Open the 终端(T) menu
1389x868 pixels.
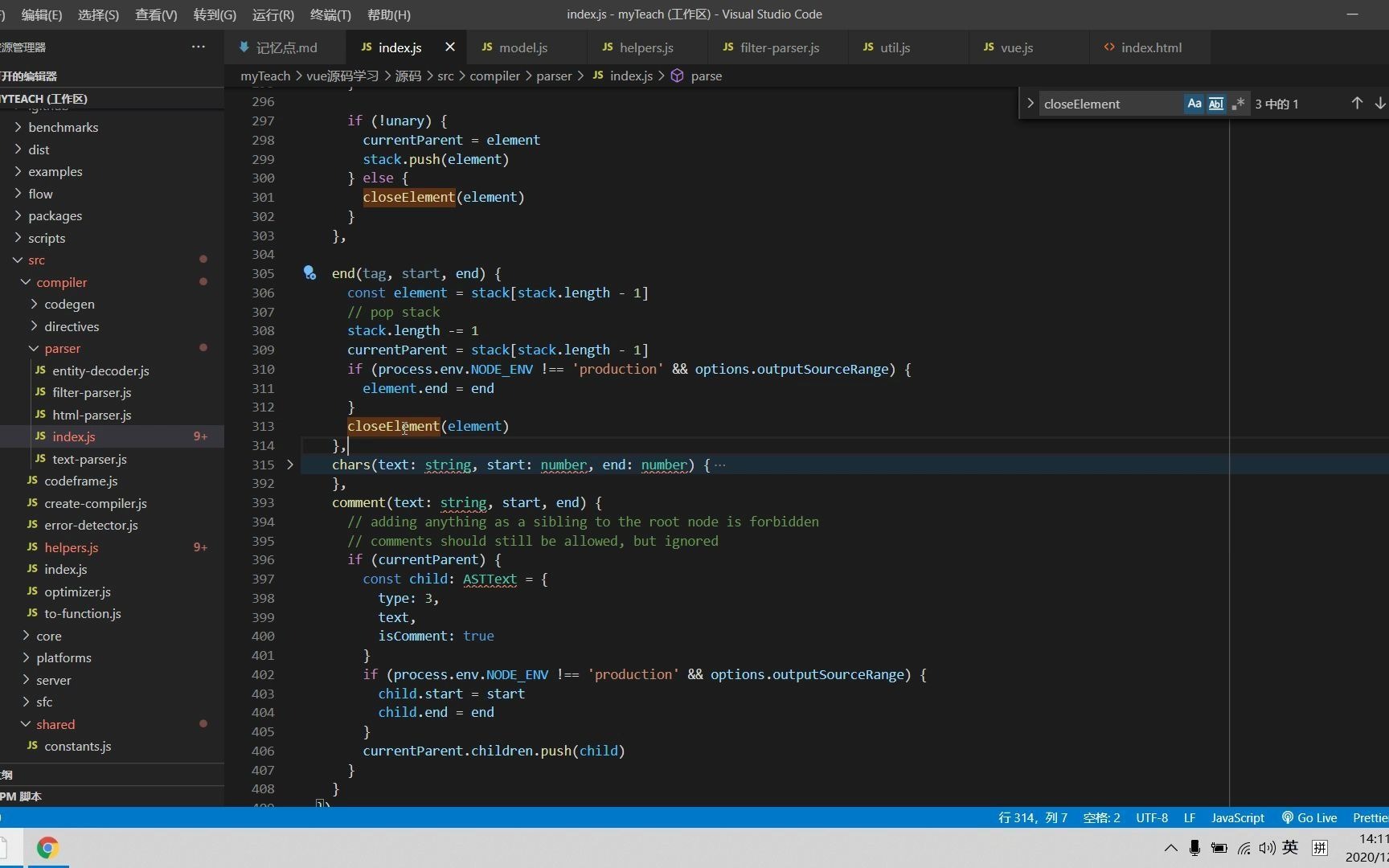(x=330, y=14)
